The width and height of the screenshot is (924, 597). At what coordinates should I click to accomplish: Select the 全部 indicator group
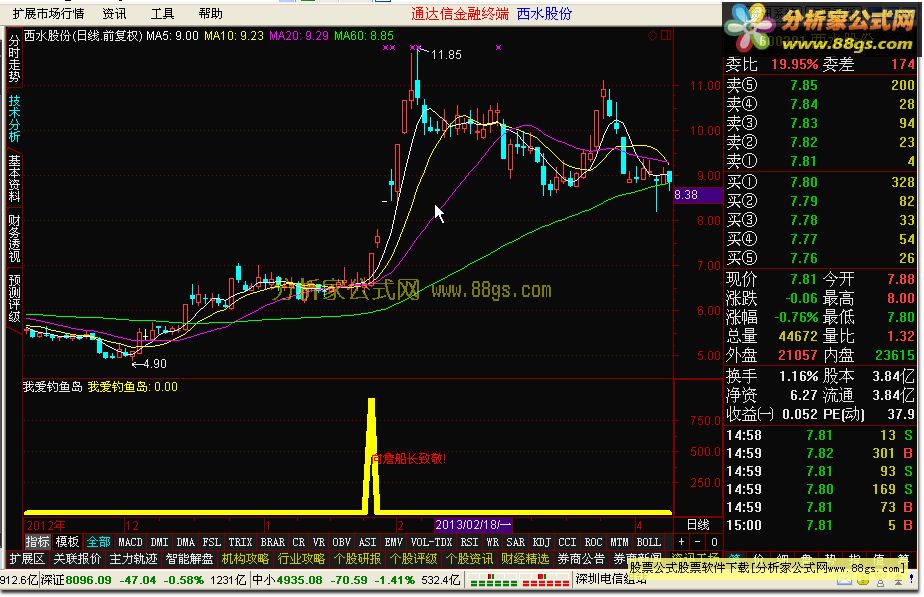[98, 542]
